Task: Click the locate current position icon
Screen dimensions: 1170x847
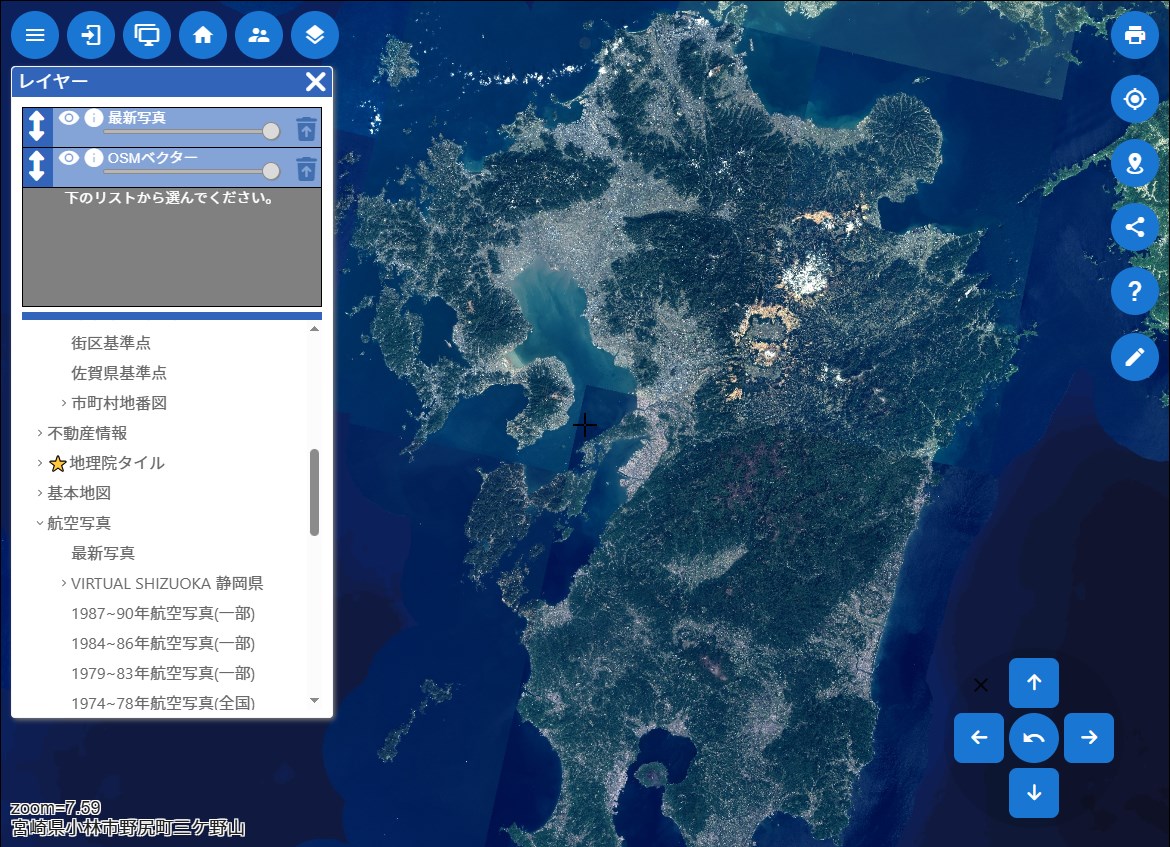Action: point(1135,99)
